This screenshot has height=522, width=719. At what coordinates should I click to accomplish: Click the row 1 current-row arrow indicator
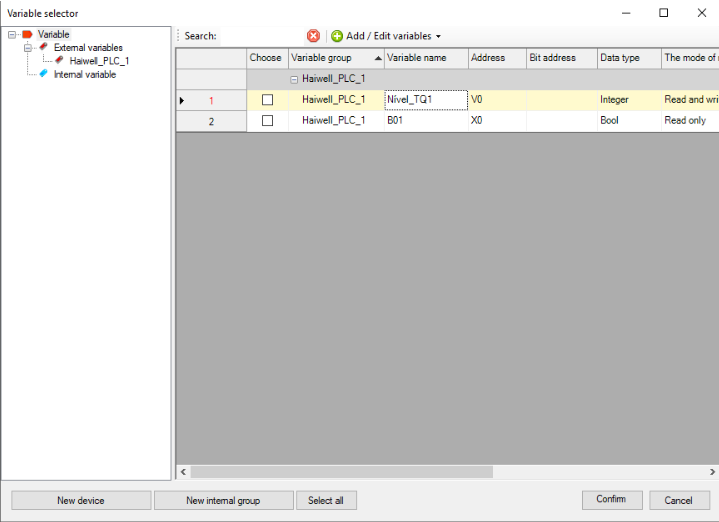[x=182, y=100]
